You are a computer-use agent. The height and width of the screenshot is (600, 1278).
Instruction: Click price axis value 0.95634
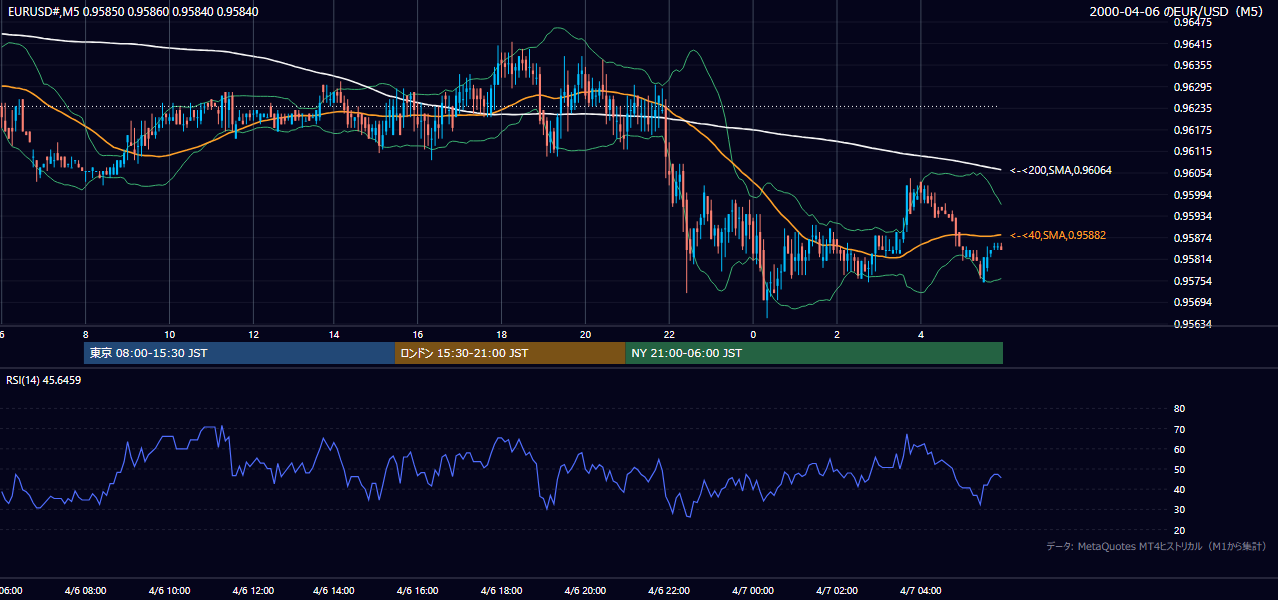1193,324
